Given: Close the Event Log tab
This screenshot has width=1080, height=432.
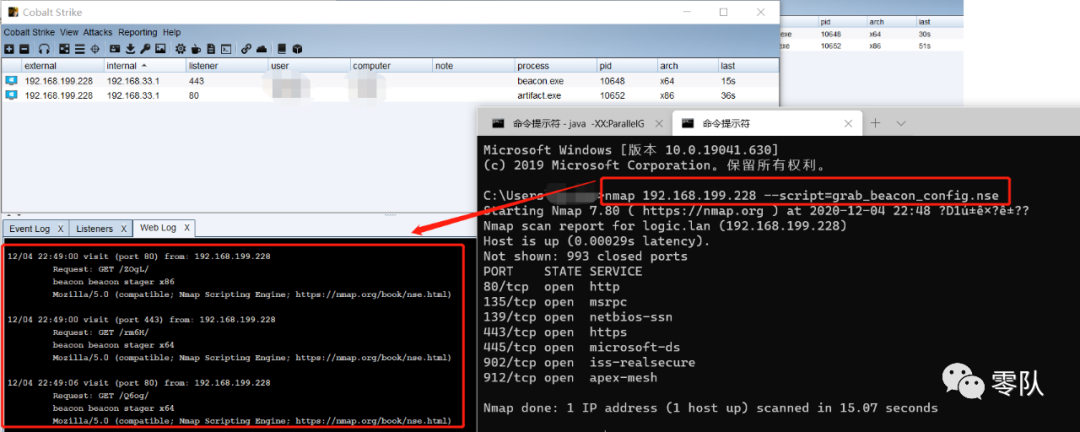Looking at the screenshot, I should click(60, 228).
